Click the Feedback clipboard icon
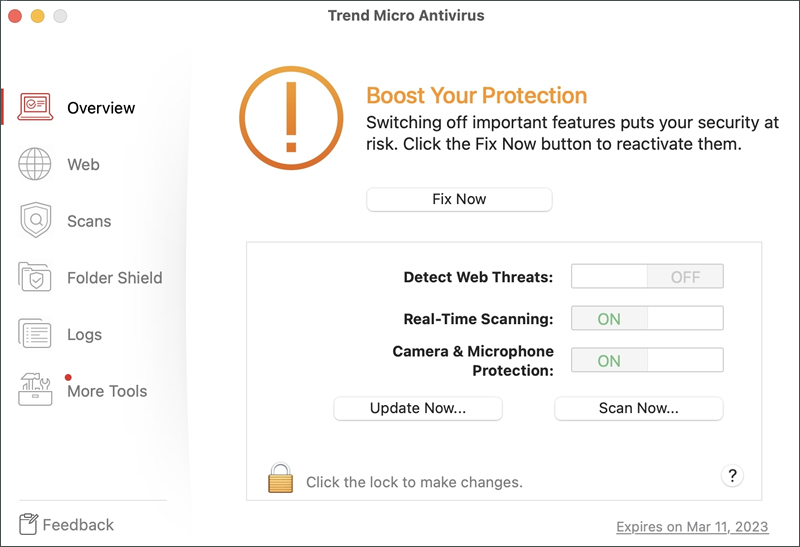 pyautogui.click(x=28, y=524)
